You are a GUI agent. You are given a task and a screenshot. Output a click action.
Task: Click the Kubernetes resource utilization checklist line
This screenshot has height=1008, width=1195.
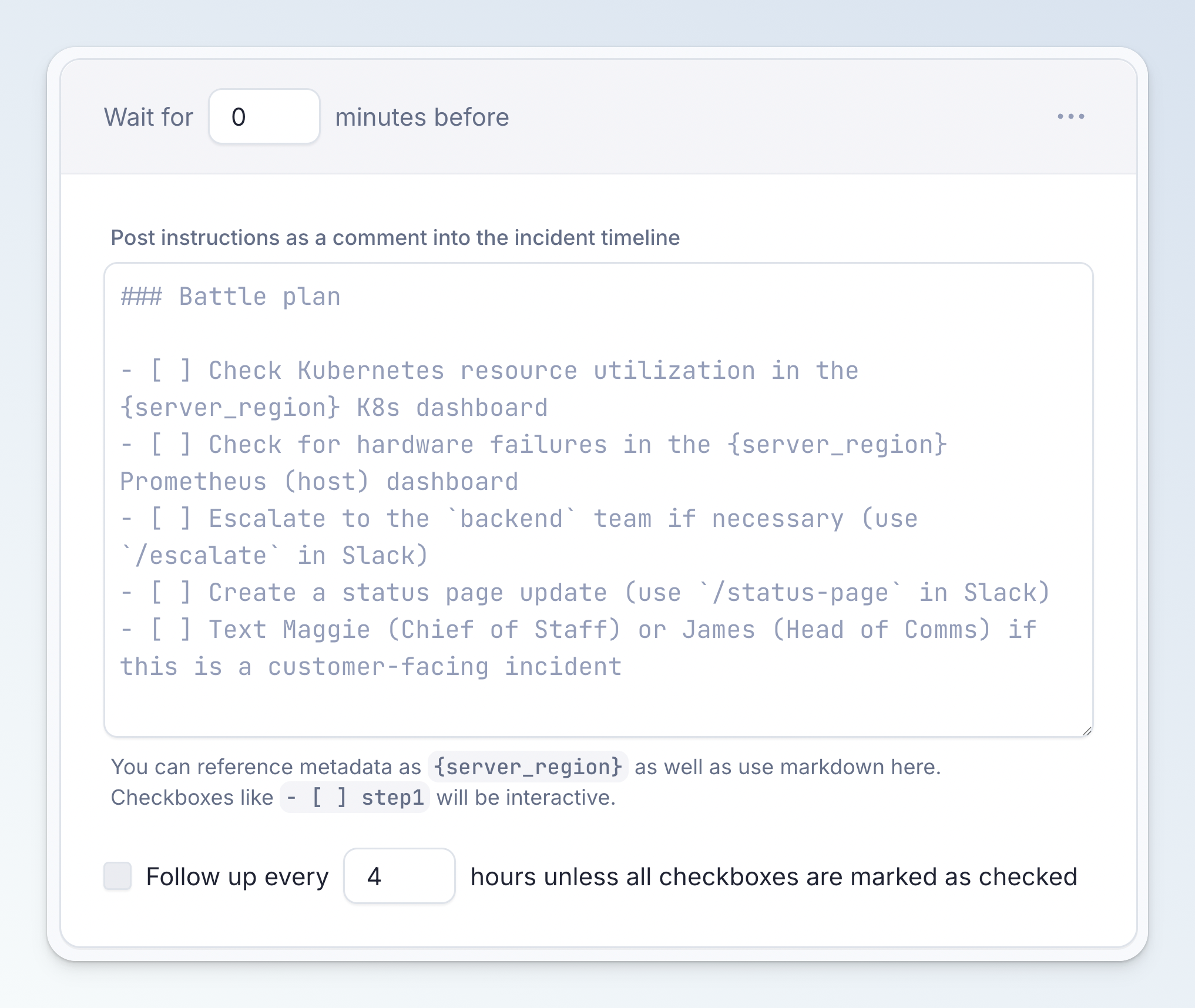click(x=489, y=370)
